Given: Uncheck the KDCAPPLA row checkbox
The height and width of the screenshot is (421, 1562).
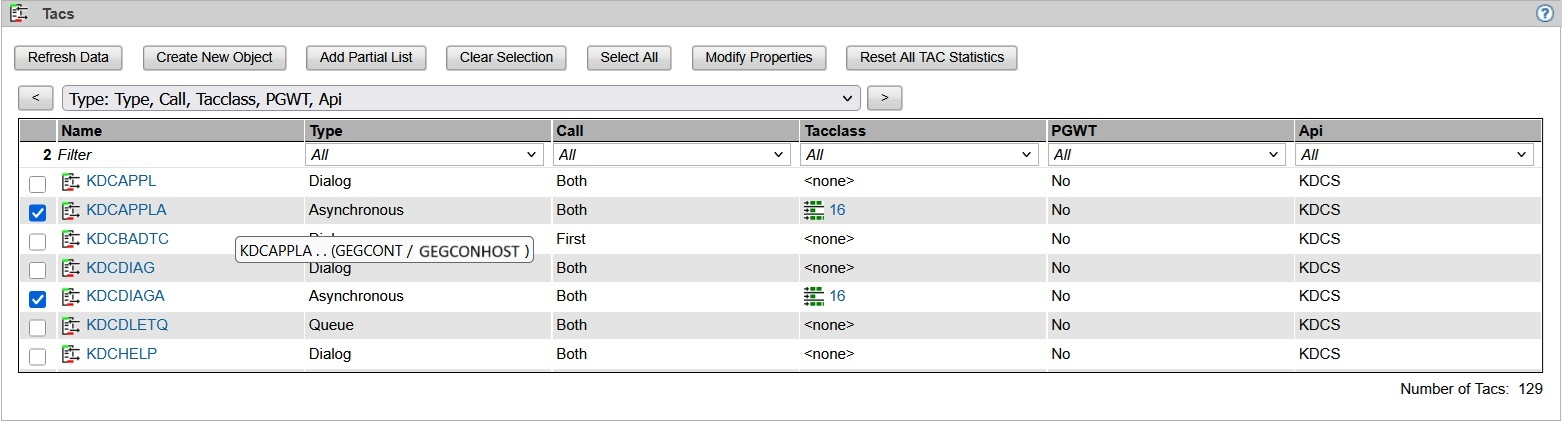Looking at the screenshot, I should [x=38, y=212].
